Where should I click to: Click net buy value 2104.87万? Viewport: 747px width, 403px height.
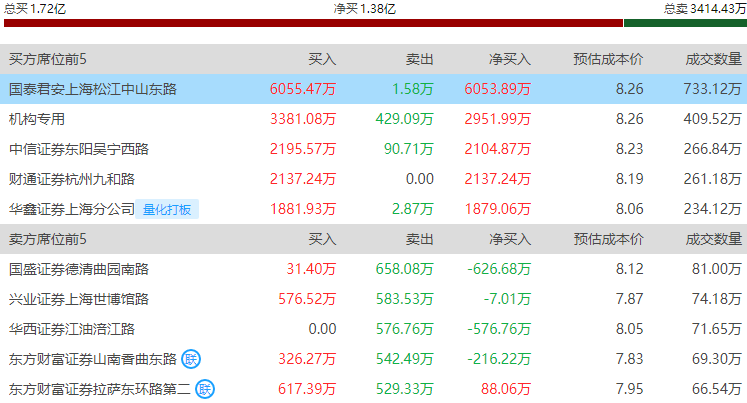tap(498, 149)
